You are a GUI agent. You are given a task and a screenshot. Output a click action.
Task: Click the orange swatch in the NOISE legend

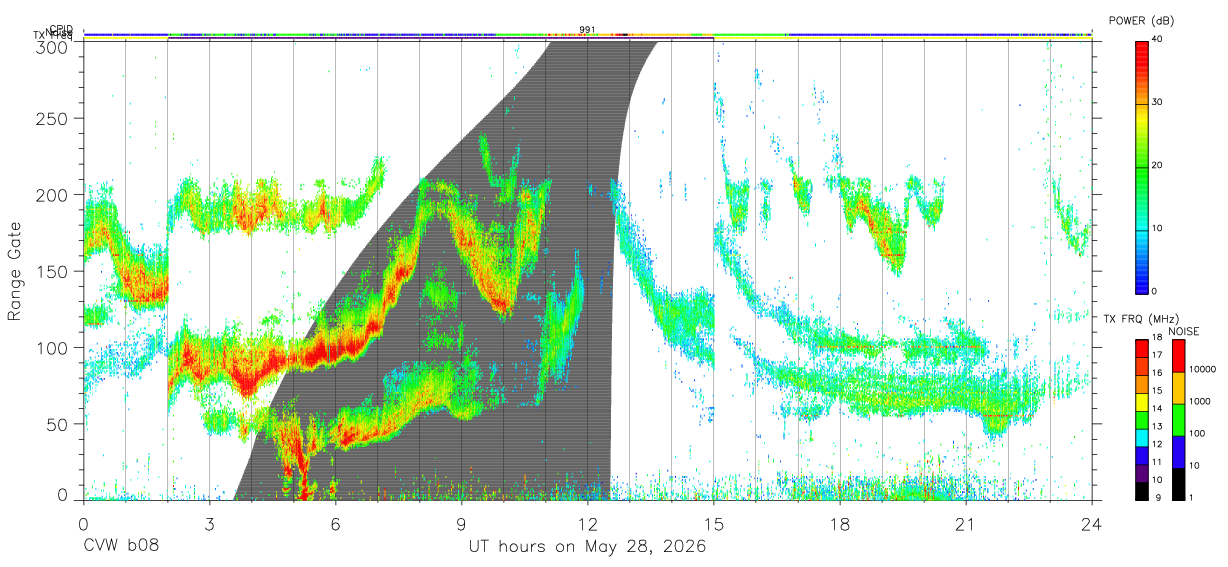point(1178,388)
